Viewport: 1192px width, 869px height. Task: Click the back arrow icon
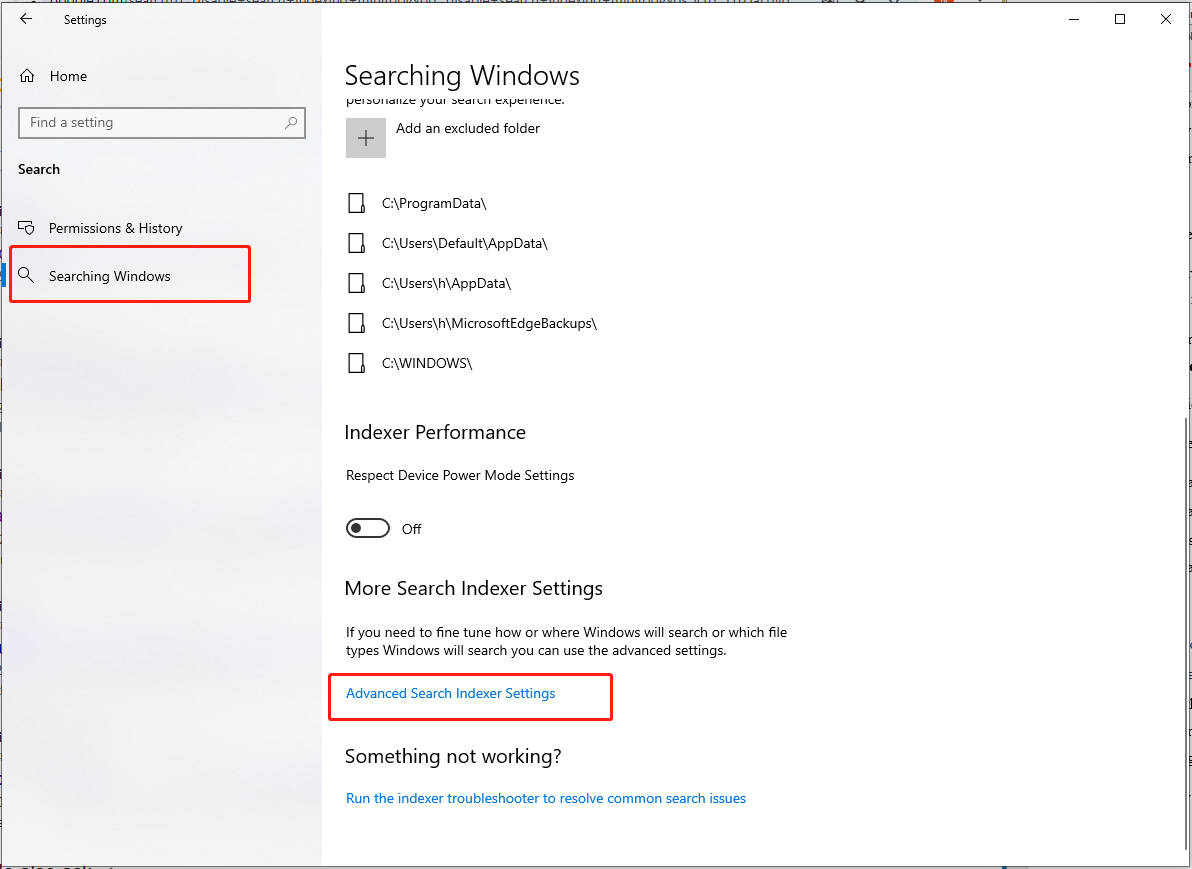pyautogui.click(x=26, y=19)
